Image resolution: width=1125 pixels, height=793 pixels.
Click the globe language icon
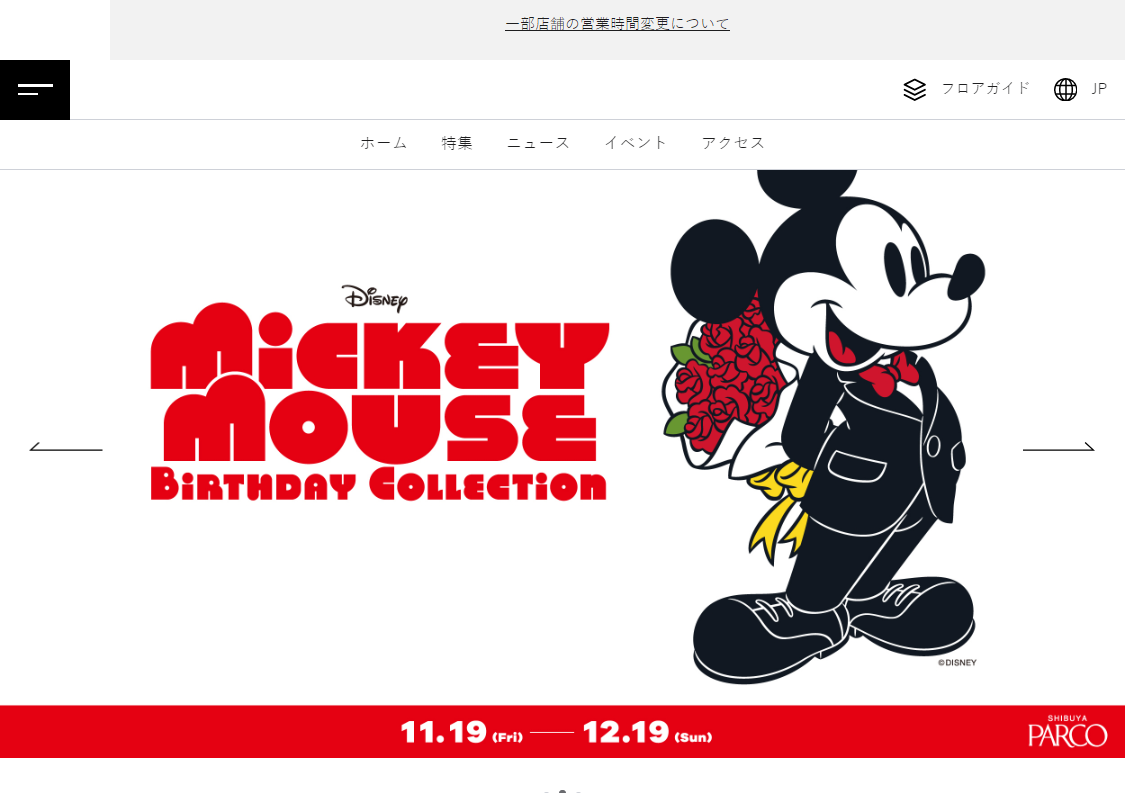coord(1065,90)
